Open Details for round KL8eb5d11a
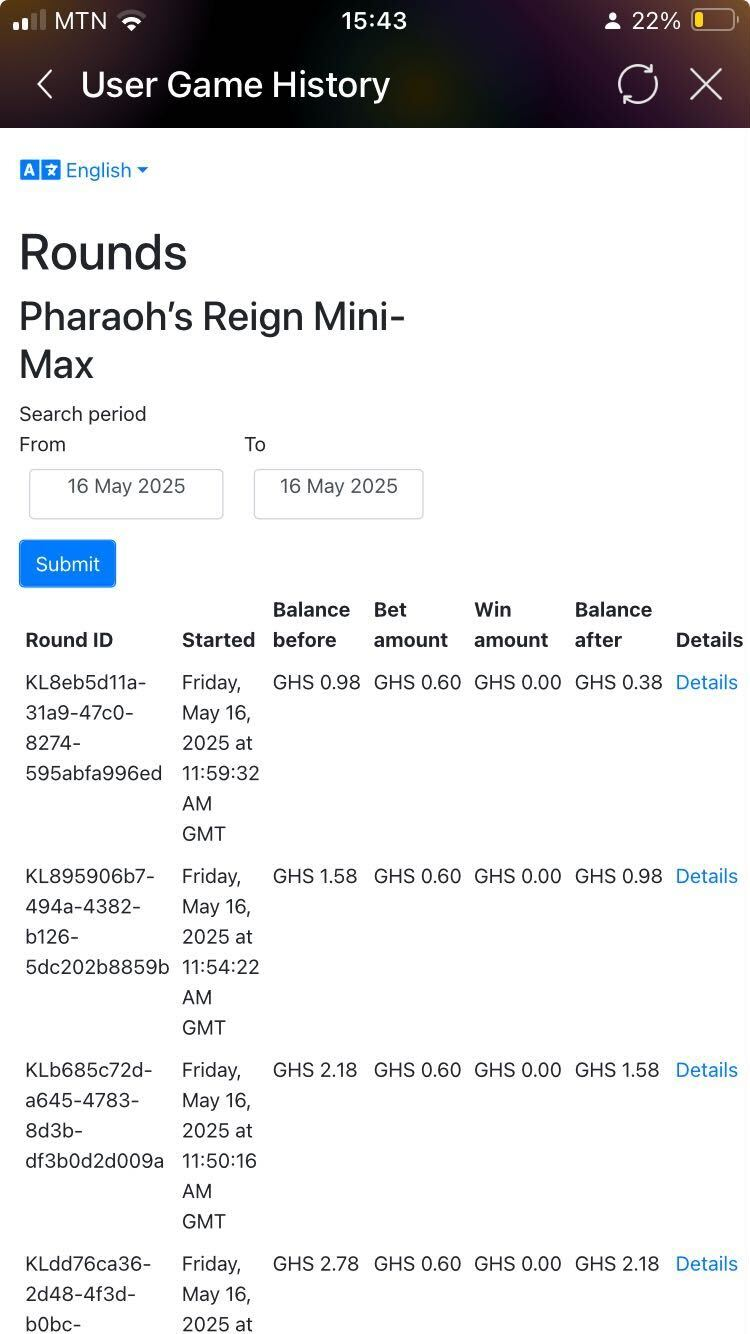 point(706,682)
